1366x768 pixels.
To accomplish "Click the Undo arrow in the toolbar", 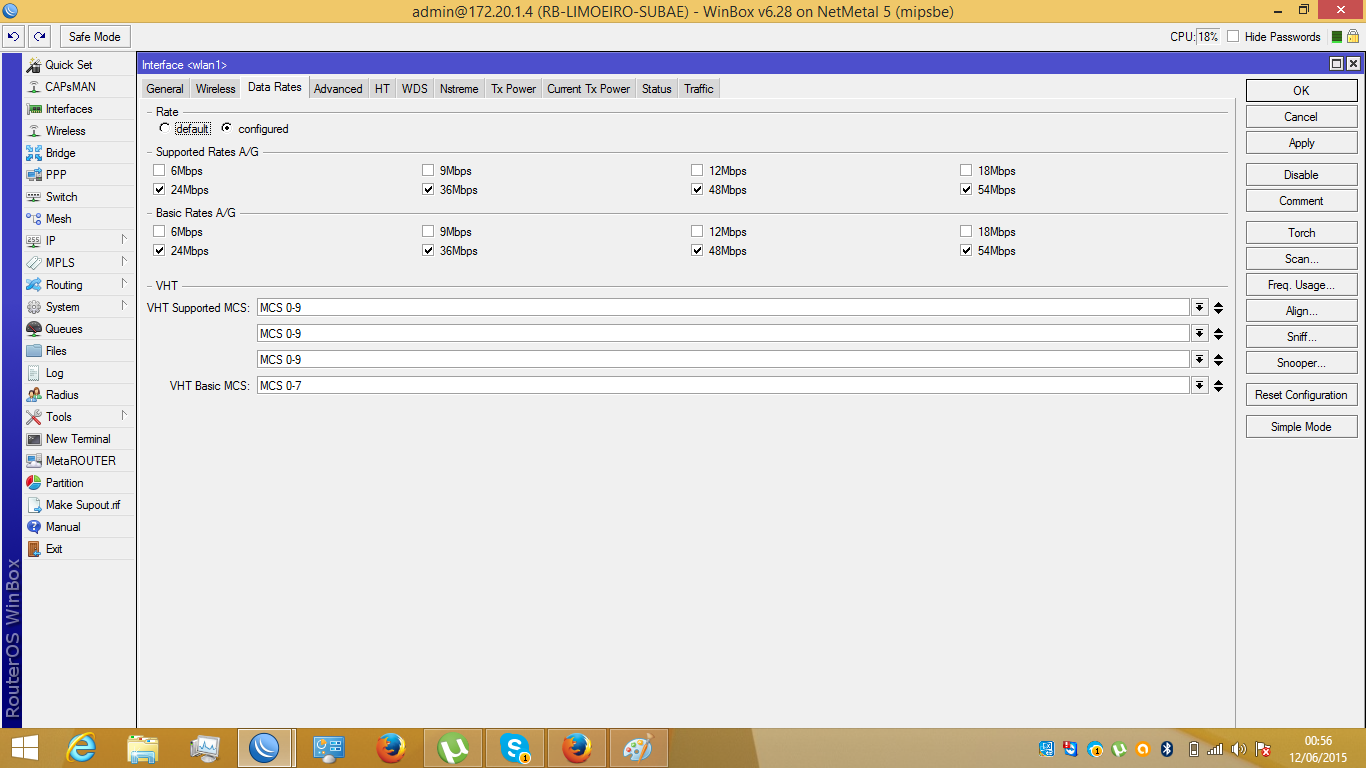I will coord(14,37).
